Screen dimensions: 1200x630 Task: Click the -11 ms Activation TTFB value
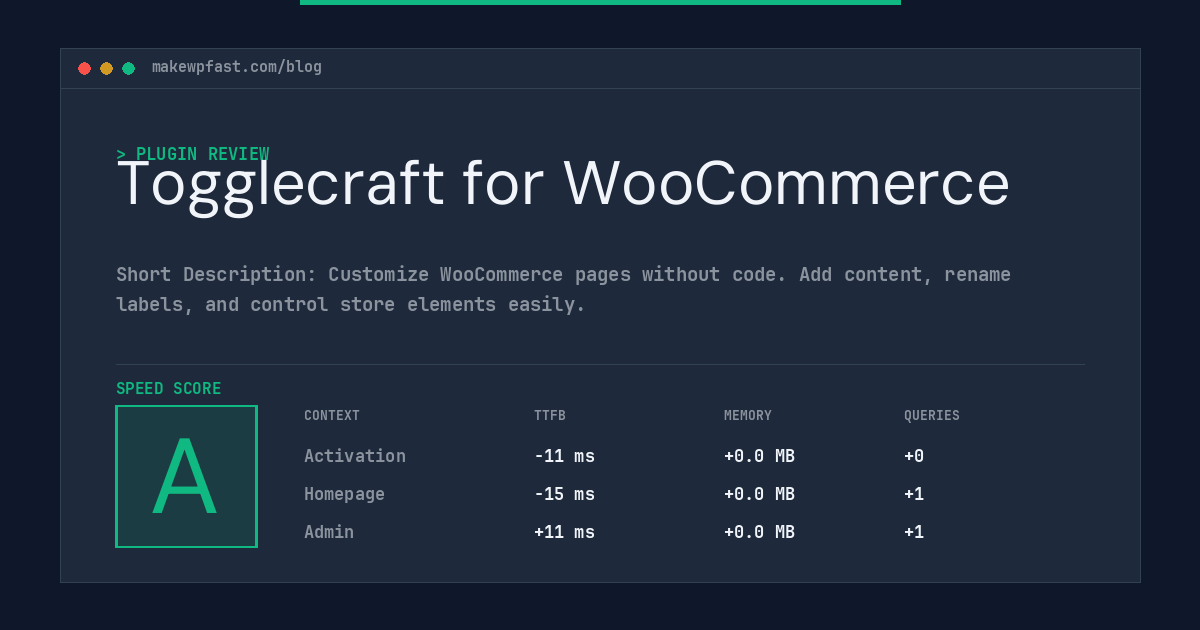point(564,456)
